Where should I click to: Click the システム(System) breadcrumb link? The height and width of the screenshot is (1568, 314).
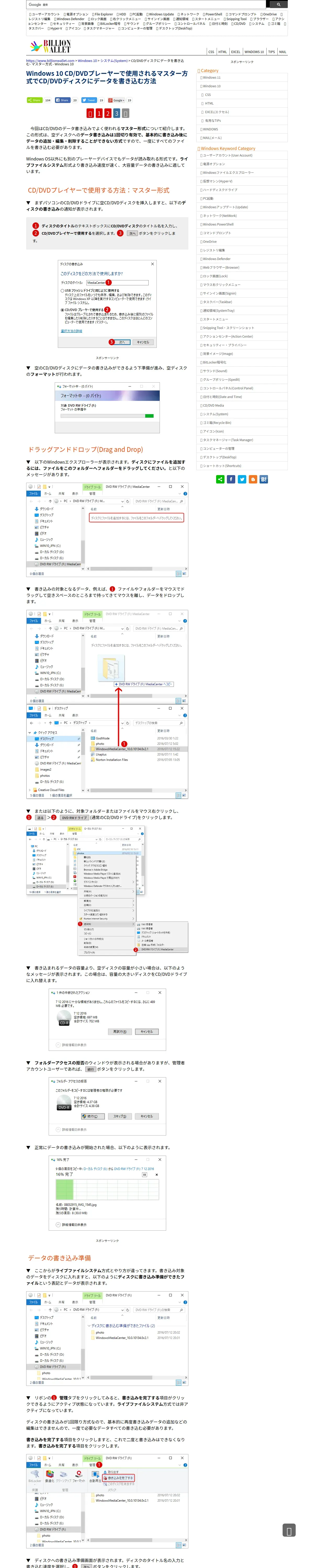pyautogui.click(x=114, y=60)
